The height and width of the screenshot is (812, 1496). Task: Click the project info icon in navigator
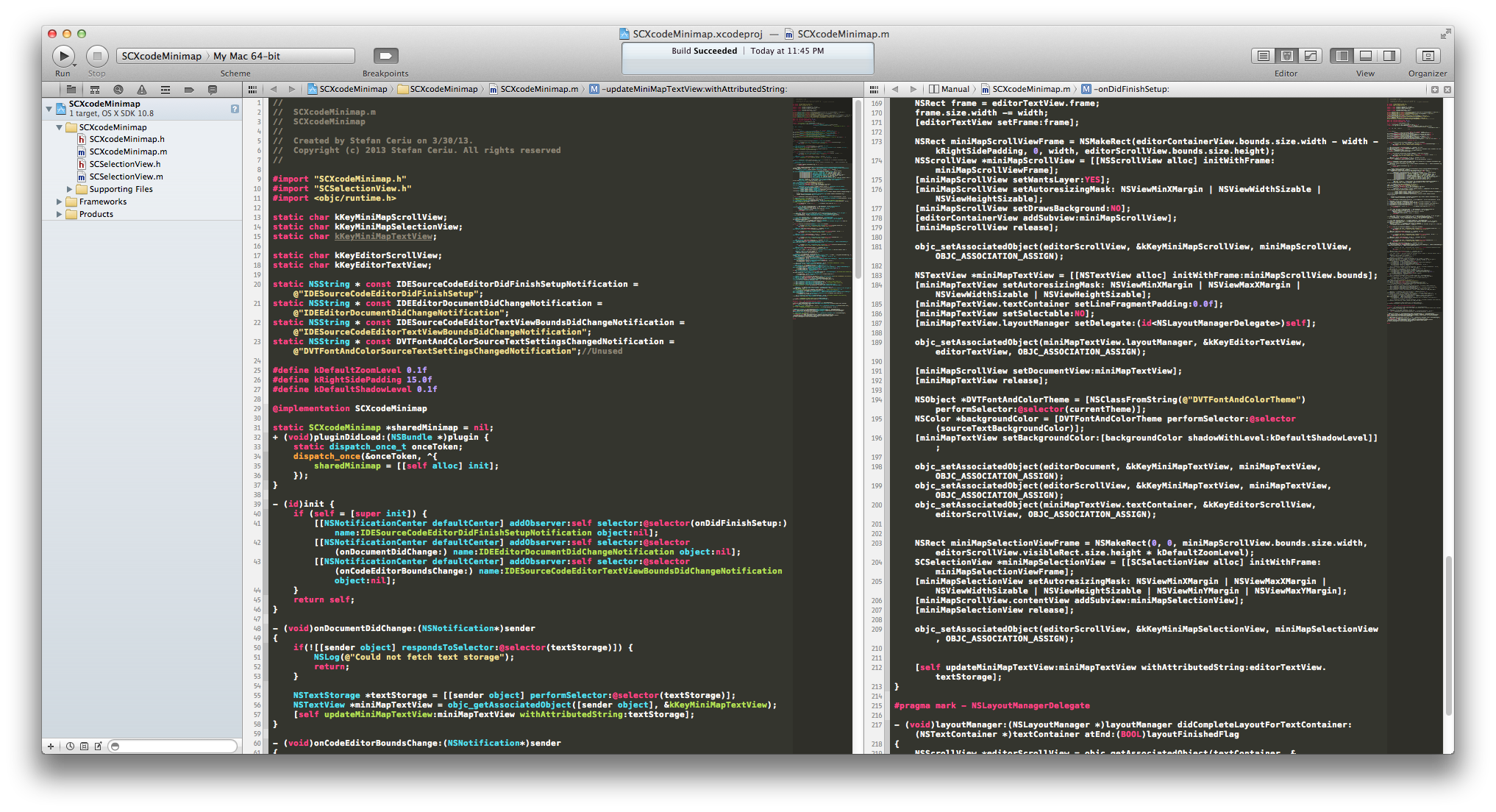(x=235, y=109)
